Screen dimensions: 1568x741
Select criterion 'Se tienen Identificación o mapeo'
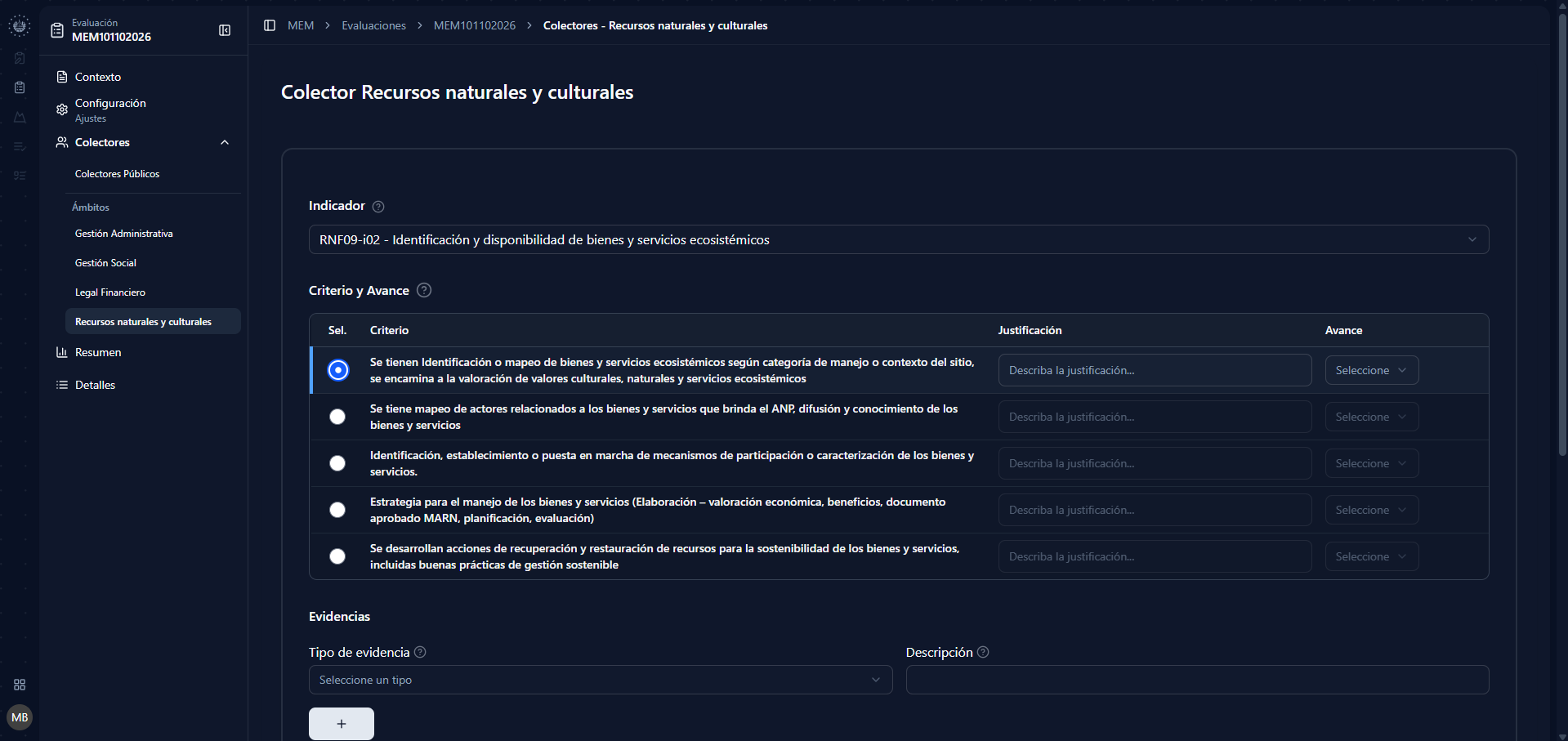(x=338, y=370)
